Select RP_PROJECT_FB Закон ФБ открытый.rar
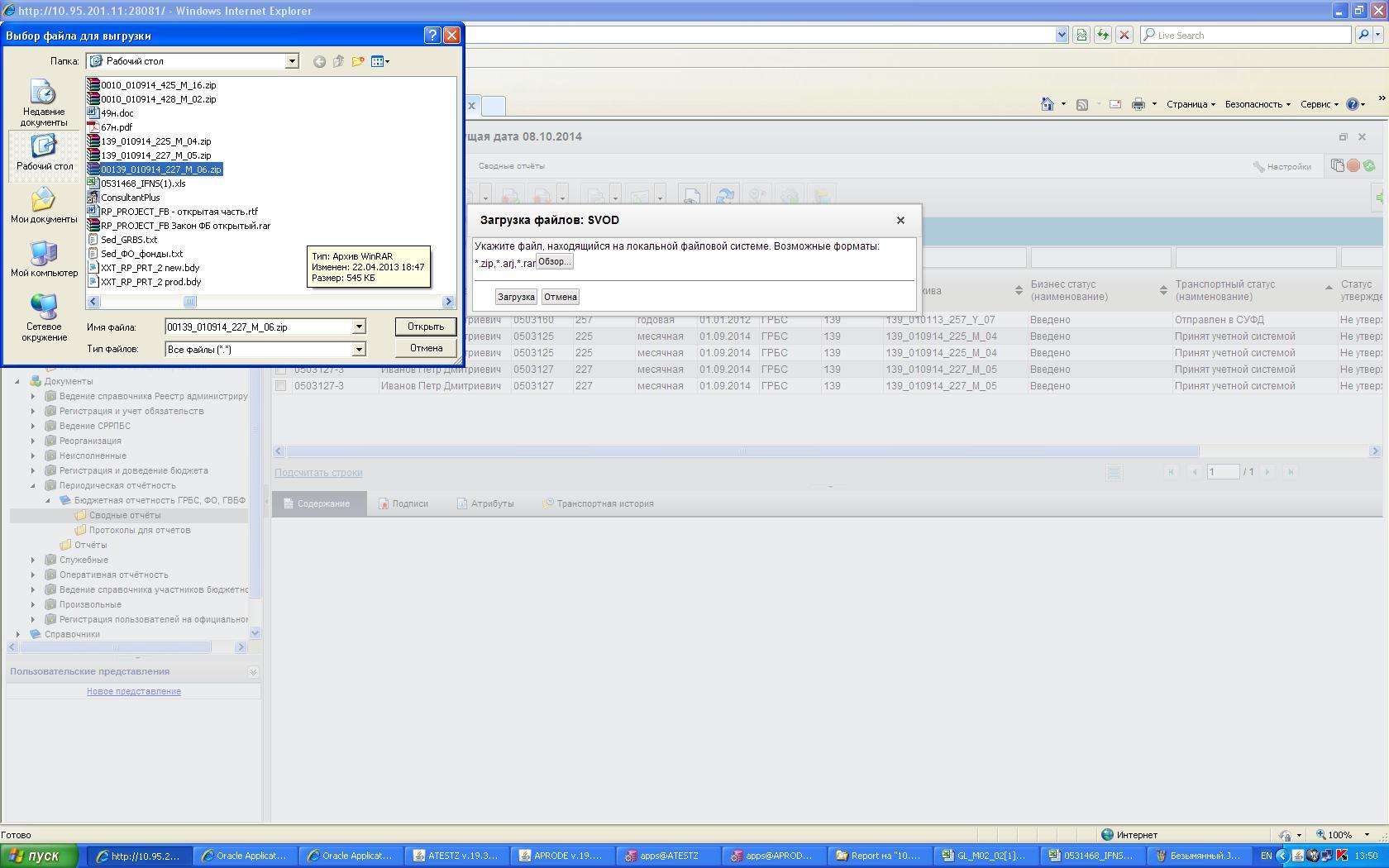 pyautogui.click(x=185, y=226)
